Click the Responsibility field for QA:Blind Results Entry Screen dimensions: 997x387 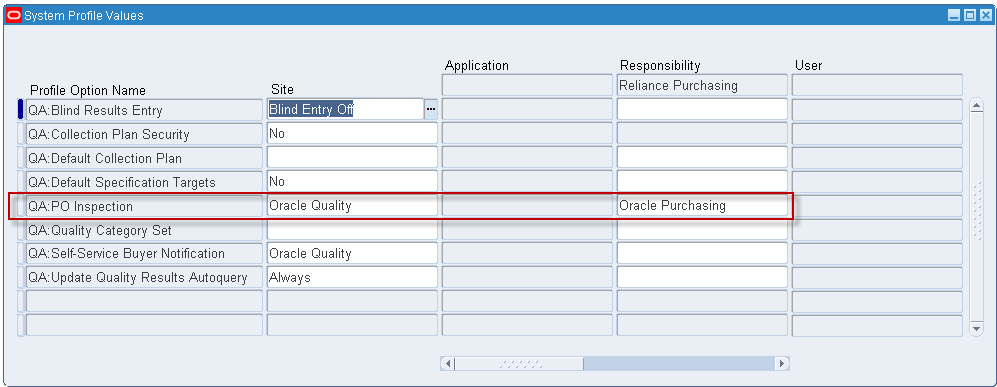[703, 109]
